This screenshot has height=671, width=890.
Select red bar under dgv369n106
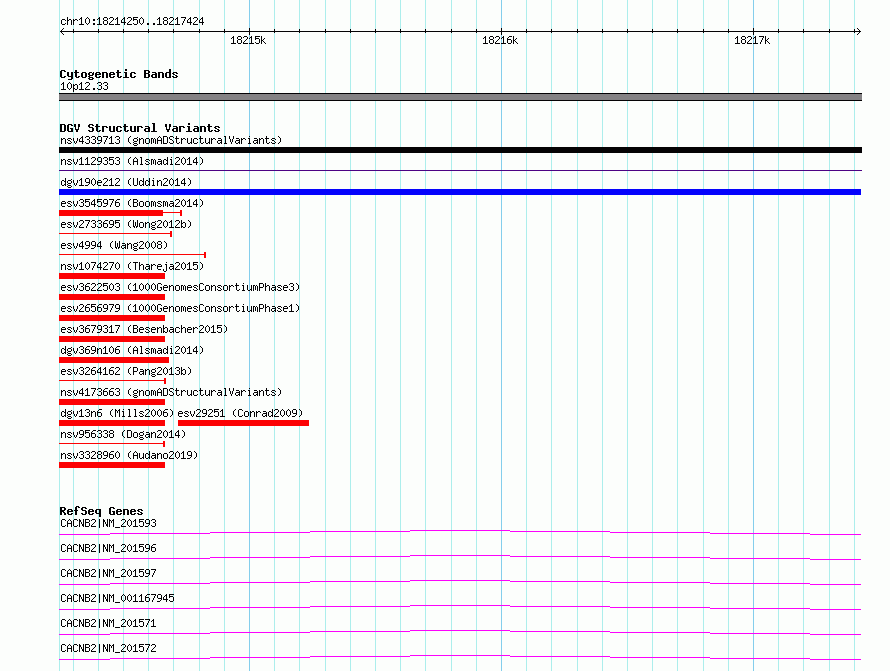click(114, 360)
